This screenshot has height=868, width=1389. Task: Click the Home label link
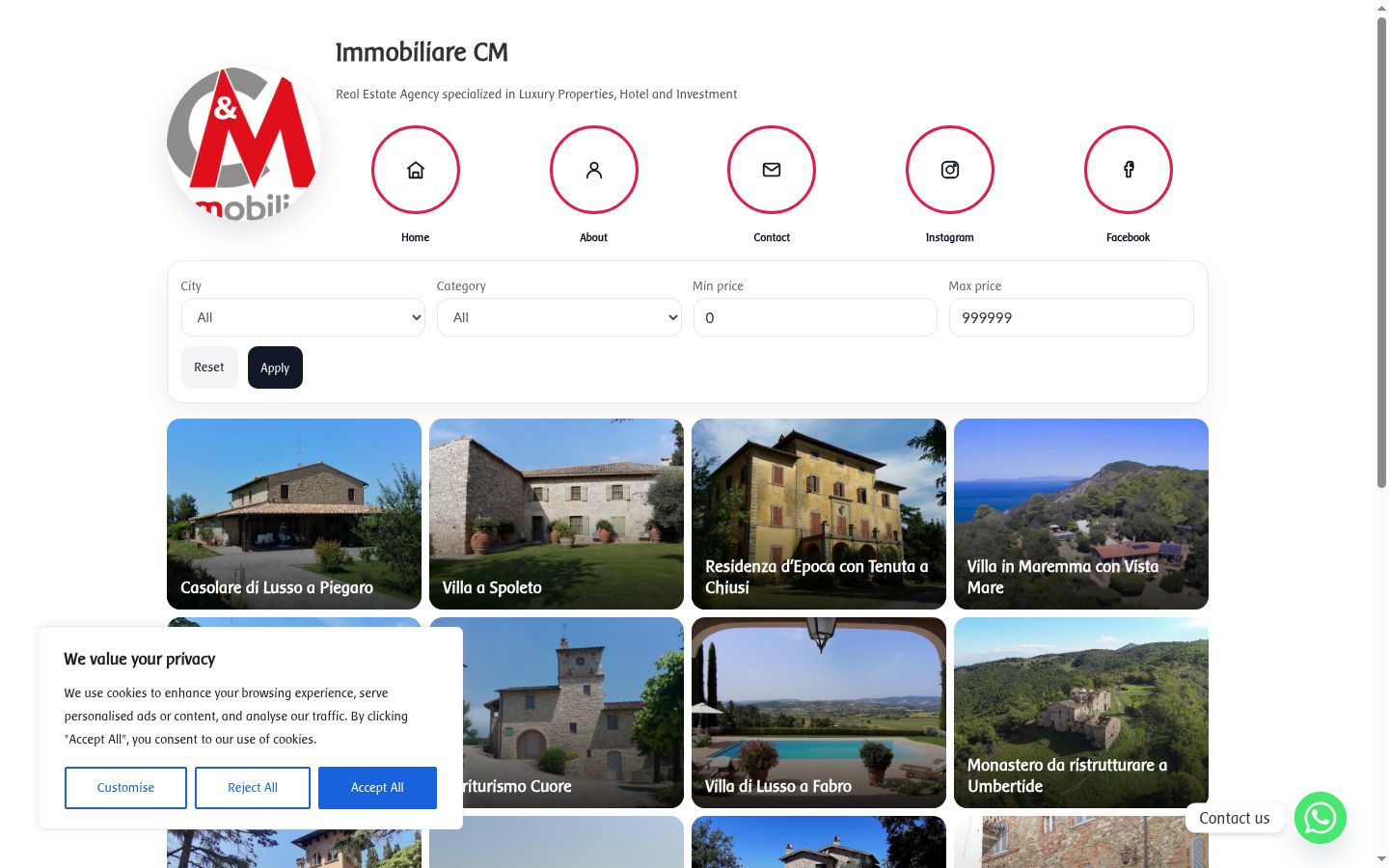pos(416,237)
